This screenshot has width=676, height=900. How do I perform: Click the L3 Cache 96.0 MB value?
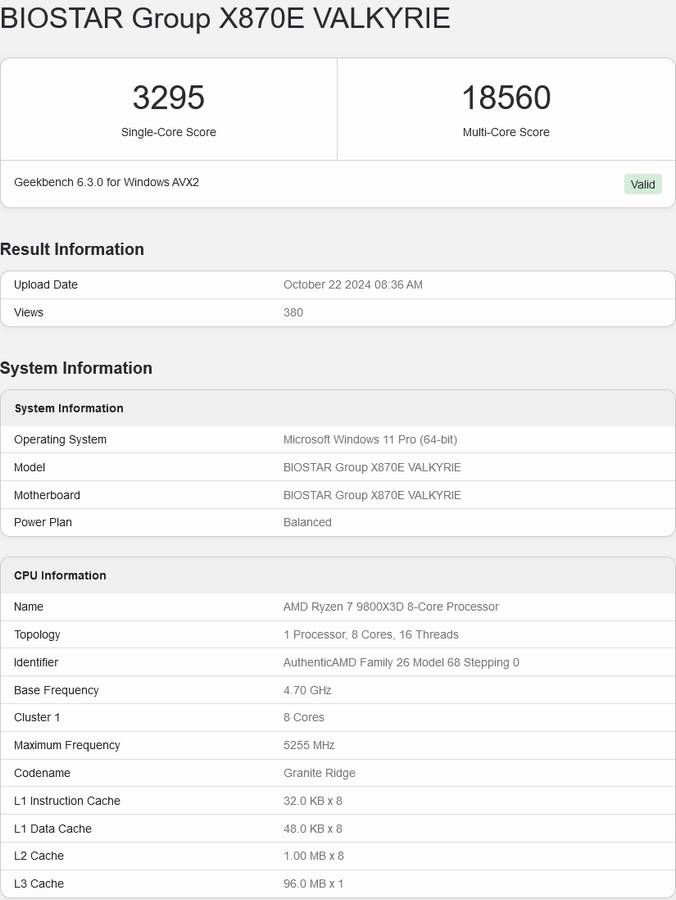313,884
